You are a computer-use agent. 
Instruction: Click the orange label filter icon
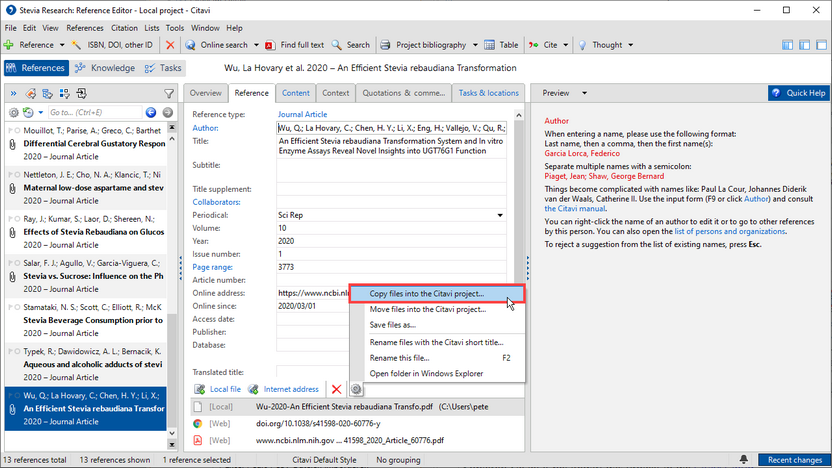click(31, 94)
